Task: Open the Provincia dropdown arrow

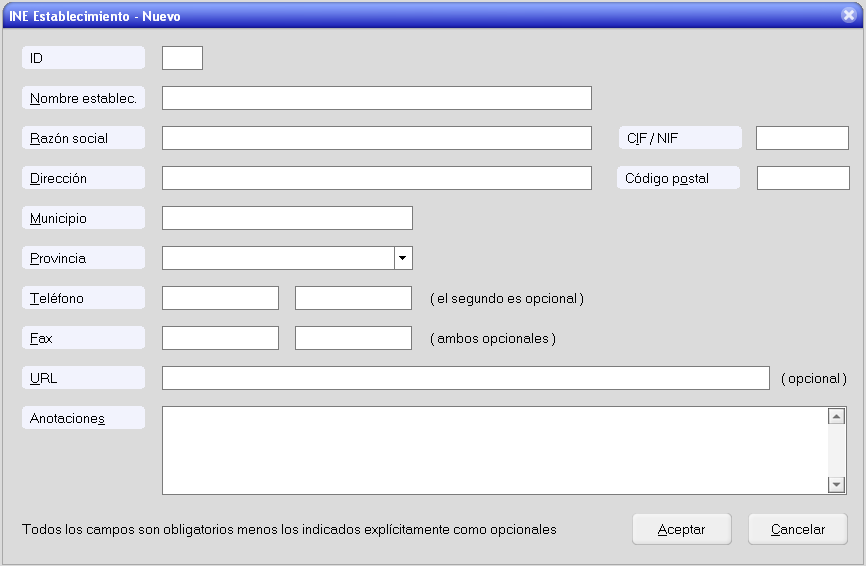Action: pyautogui.click(x=402, y=258)
